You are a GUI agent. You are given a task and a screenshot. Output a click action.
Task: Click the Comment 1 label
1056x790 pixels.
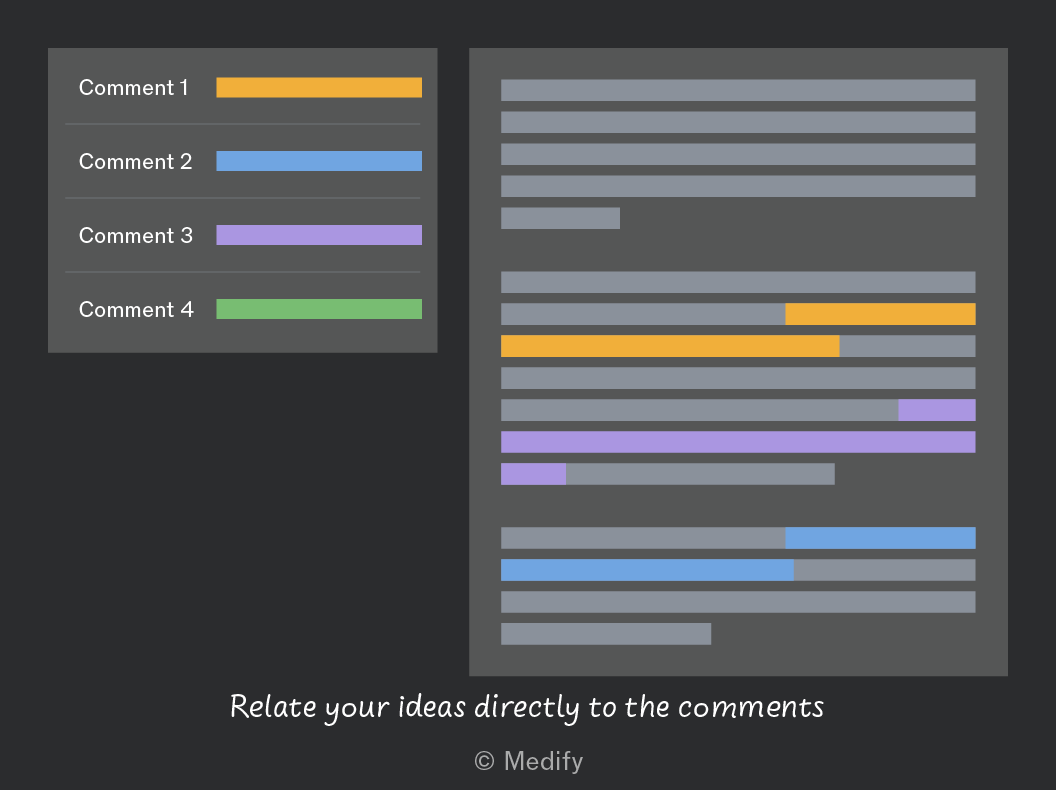point(133,88)
